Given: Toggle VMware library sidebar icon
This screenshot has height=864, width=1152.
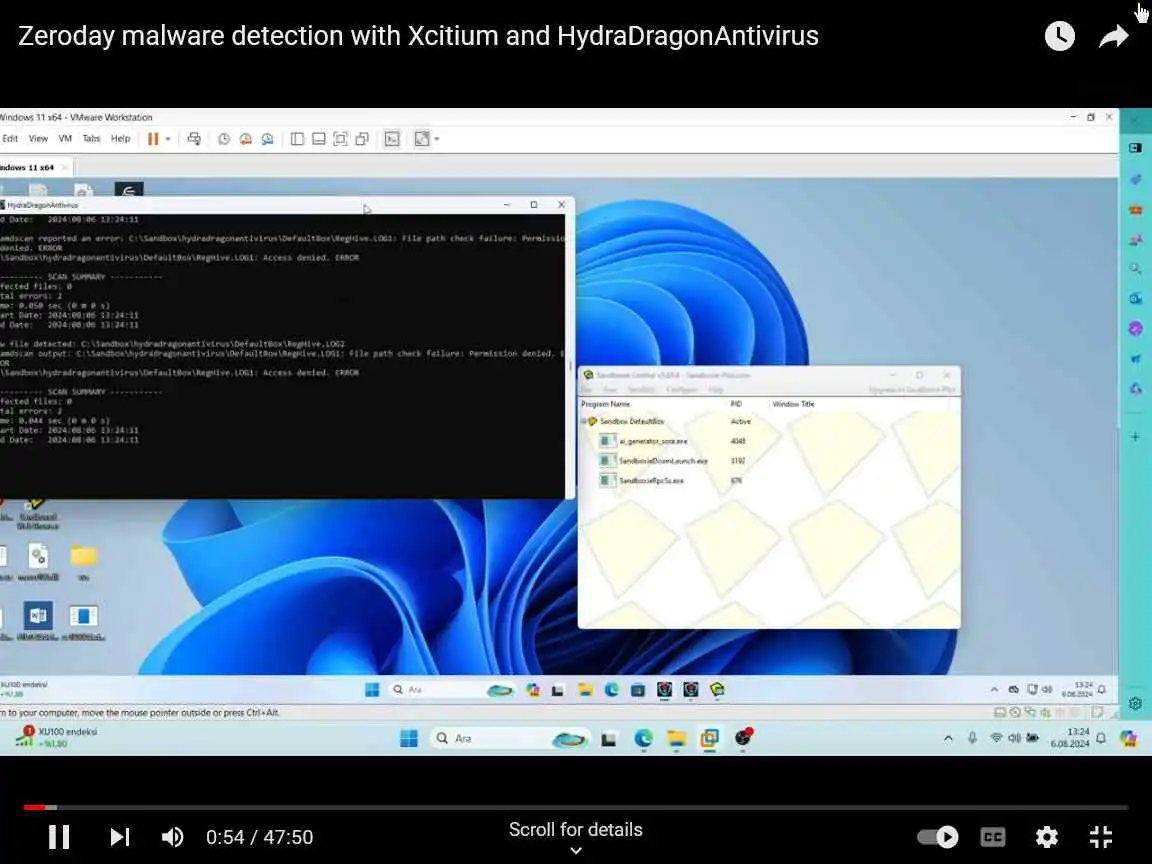Looking at the screenshot, I should [297, 139].
